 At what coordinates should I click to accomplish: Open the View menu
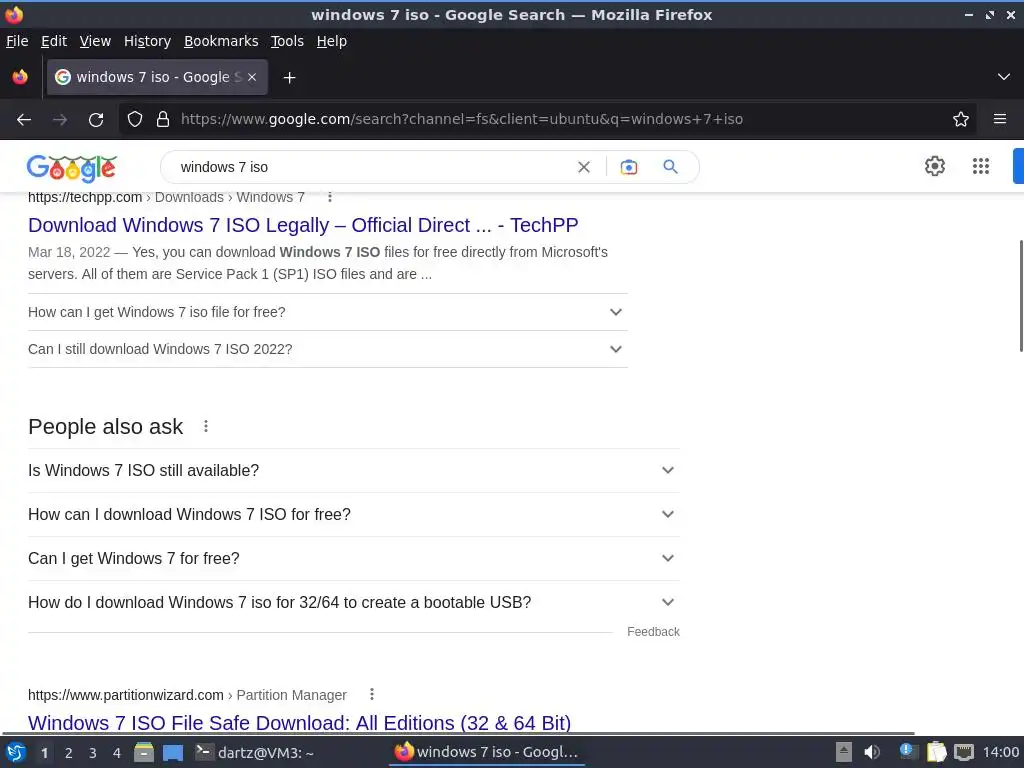pyautogui.click(x=95, y=41)
